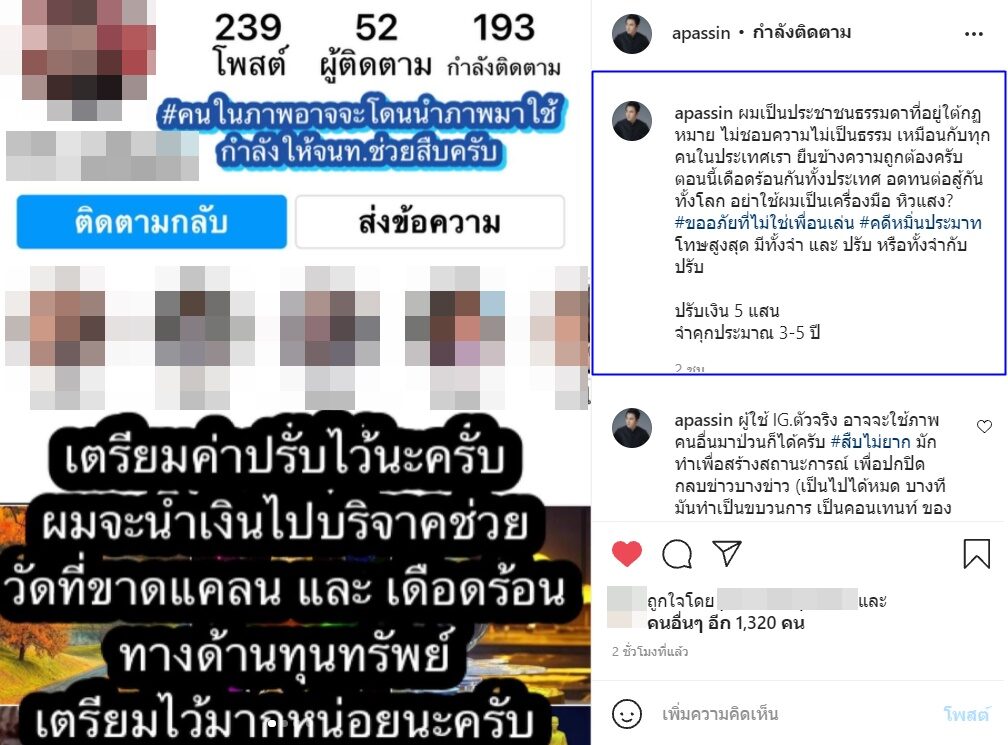The image size is (1008, 745).
Task: Unlike the post via red heart icon
Action: (627, 553)
